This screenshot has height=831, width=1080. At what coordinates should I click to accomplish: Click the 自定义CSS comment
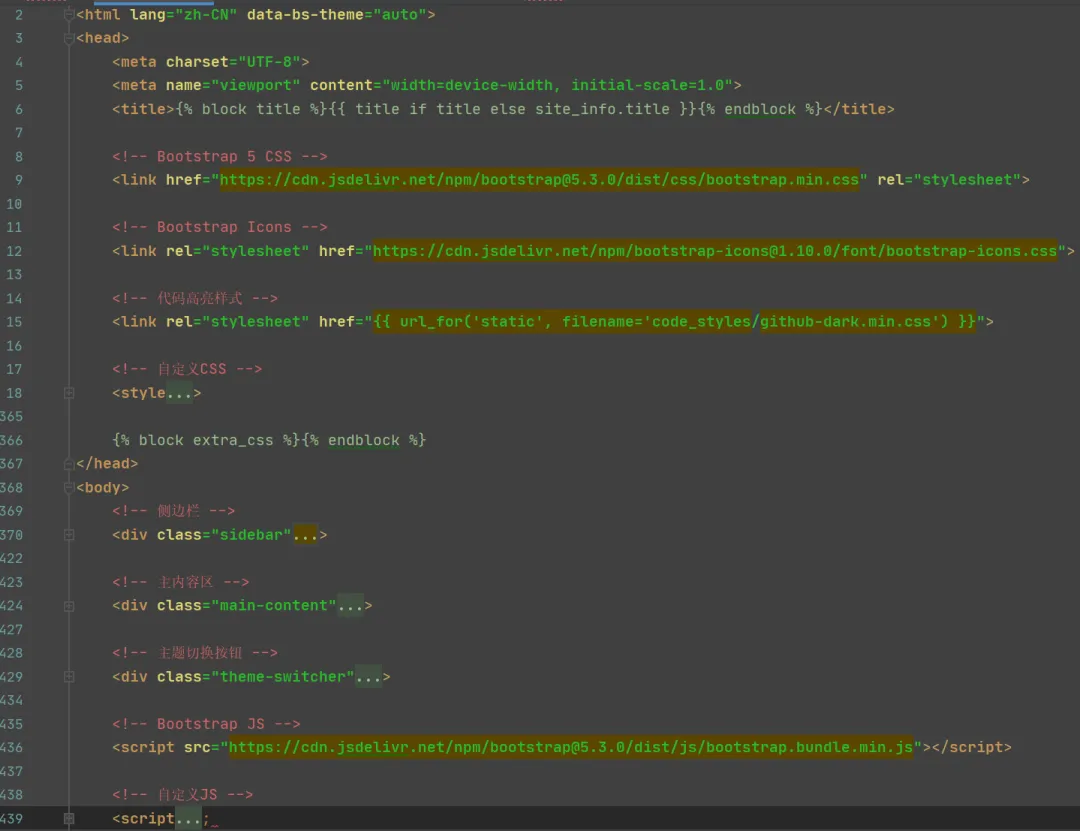(x=187, y=369)
